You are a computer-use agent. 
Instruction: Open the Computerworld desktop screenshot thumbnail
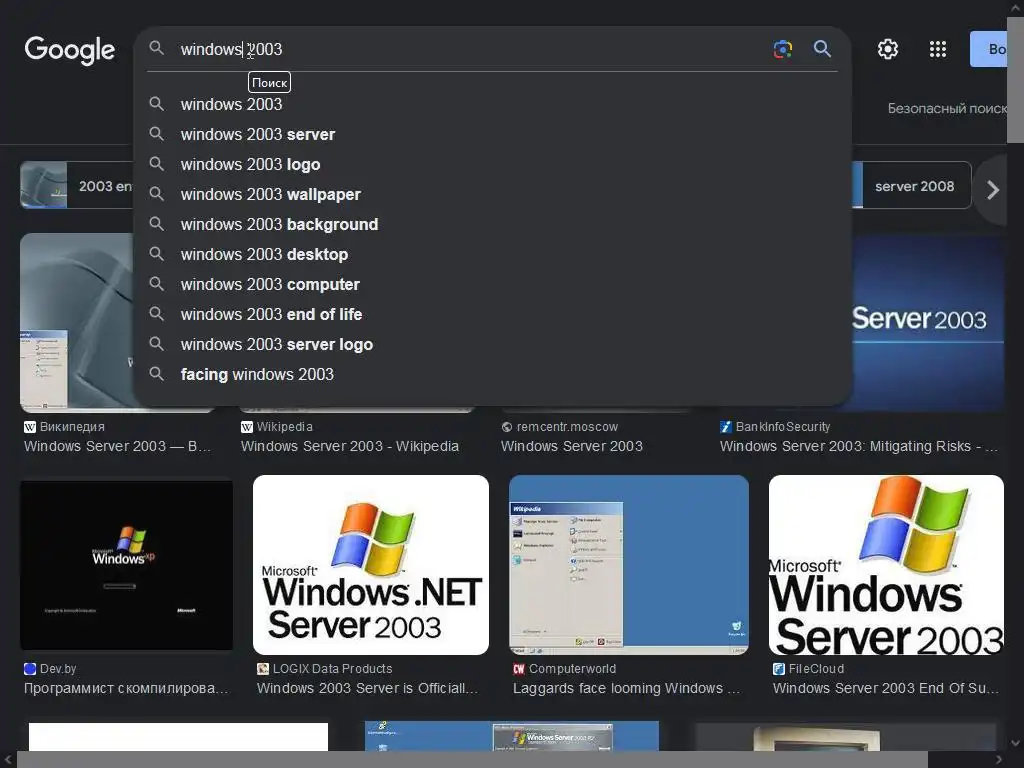click(629, 565)
